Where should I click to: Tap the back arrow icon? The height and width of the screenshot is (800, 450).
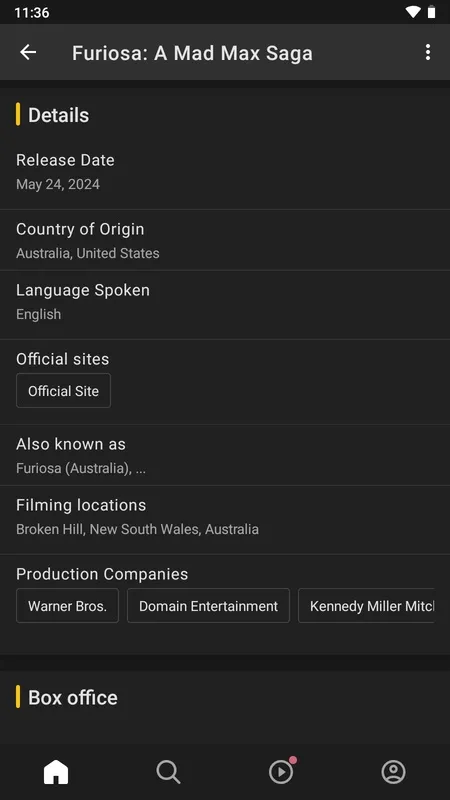pyautogui.click(x=28, y=52)
